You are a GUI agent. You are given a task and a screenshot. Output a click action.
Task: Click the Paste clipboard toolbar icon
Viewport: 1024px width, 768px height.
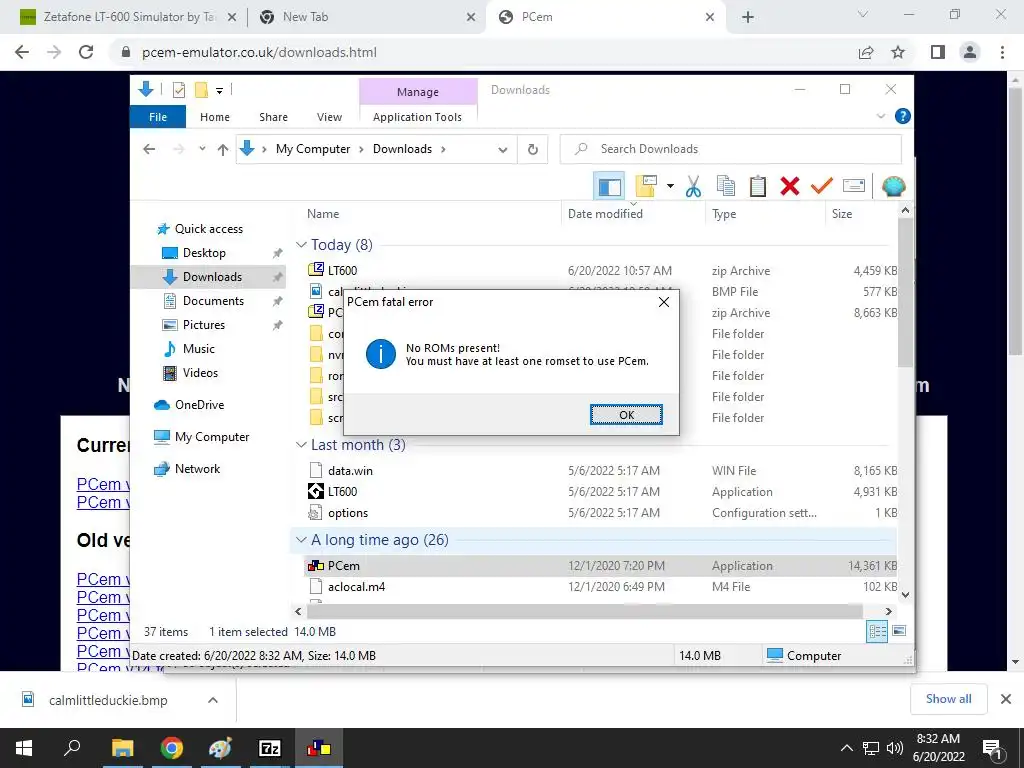[758, 186]
